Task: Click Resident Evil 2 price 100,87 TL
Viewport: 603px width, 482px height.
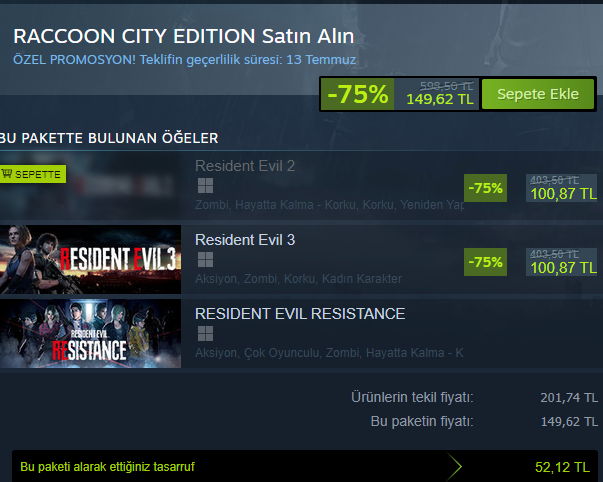Action: click(563, 194)
